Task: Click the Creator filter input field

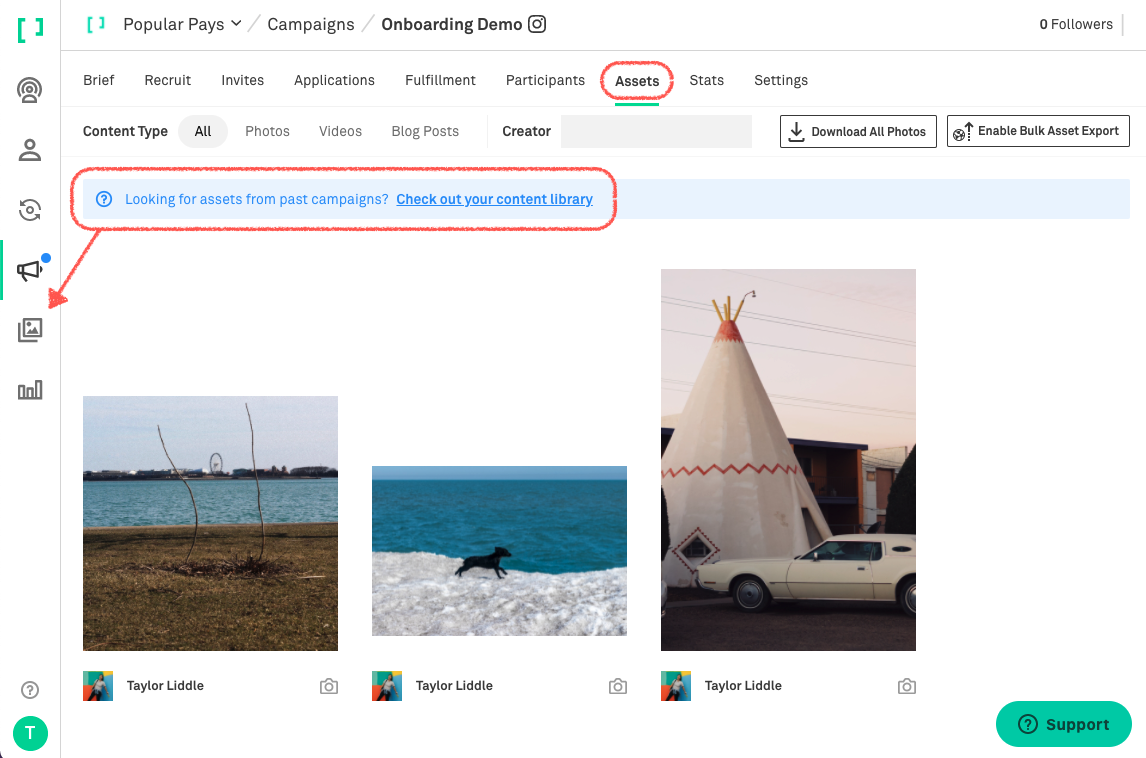Action: 656,131
